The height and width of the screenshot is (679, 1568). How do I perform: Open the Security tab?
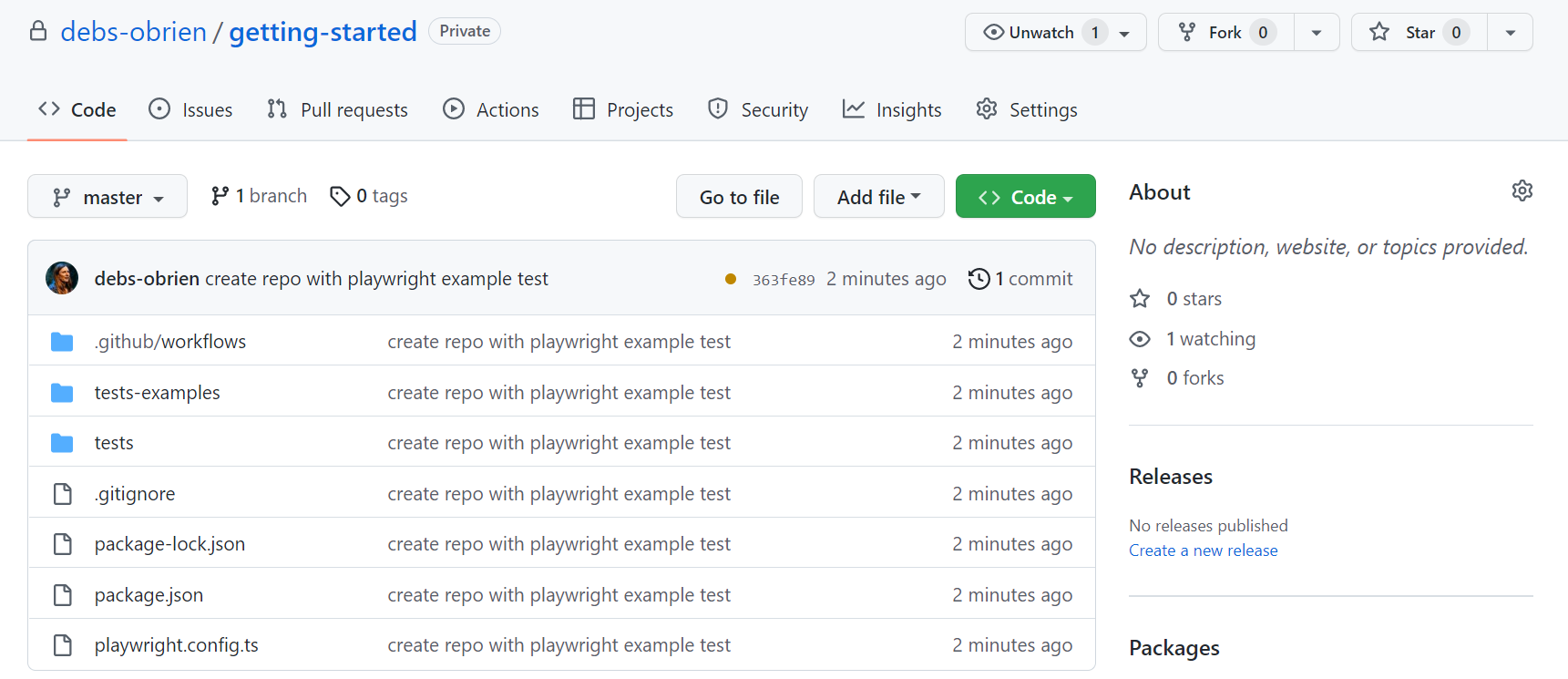[758, 109]
